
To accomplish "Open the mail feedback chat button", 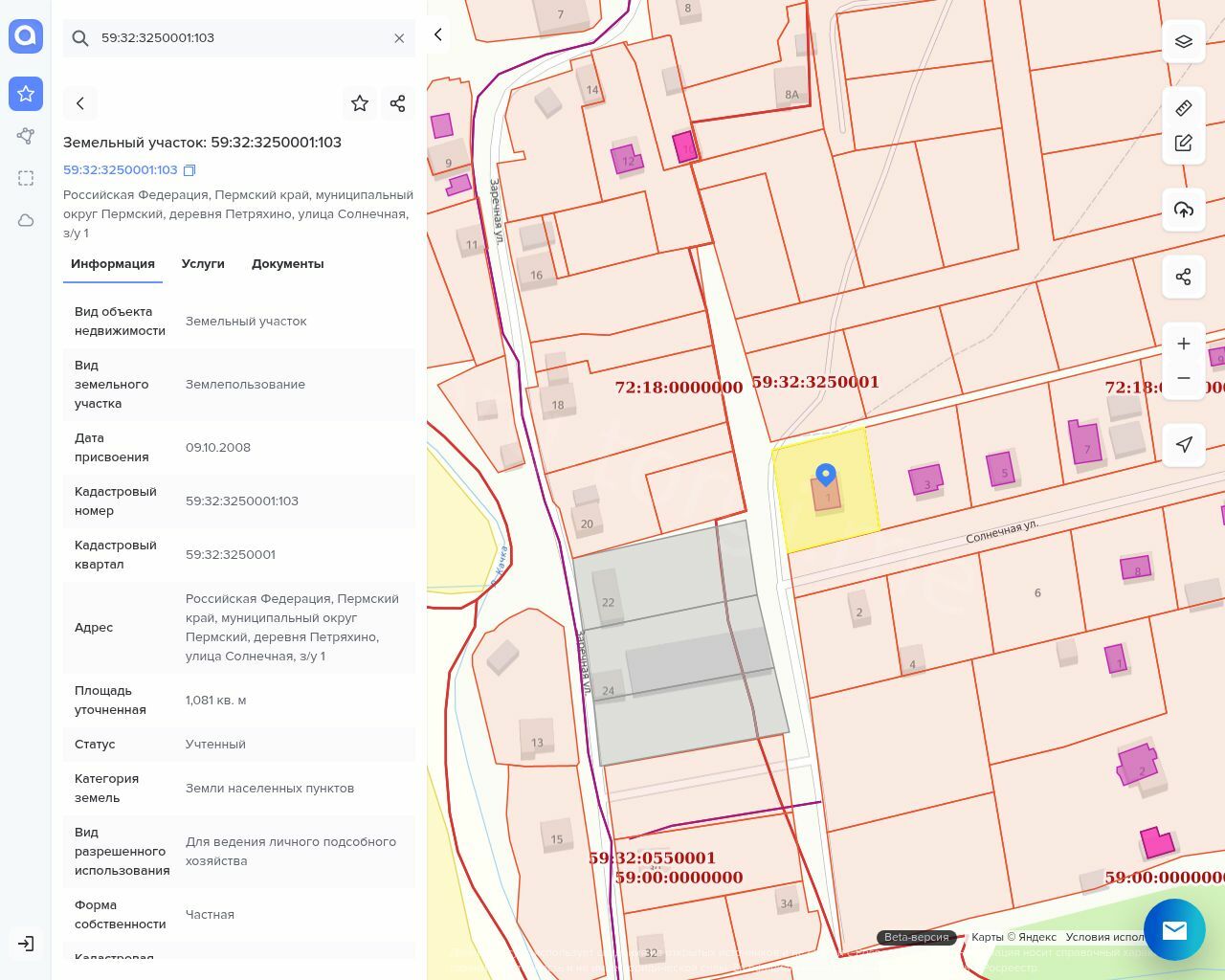I will [1174, 929].
